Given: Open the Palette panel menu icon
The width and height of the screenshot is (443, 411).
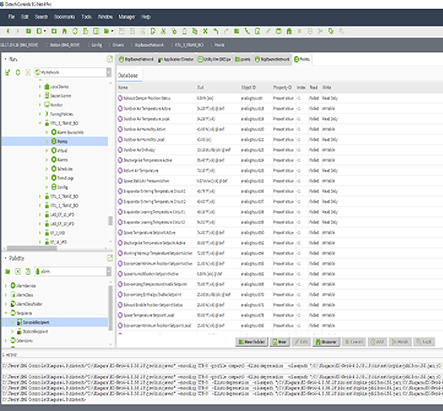Looking at the screenshot, I should (x=110, y=258).
